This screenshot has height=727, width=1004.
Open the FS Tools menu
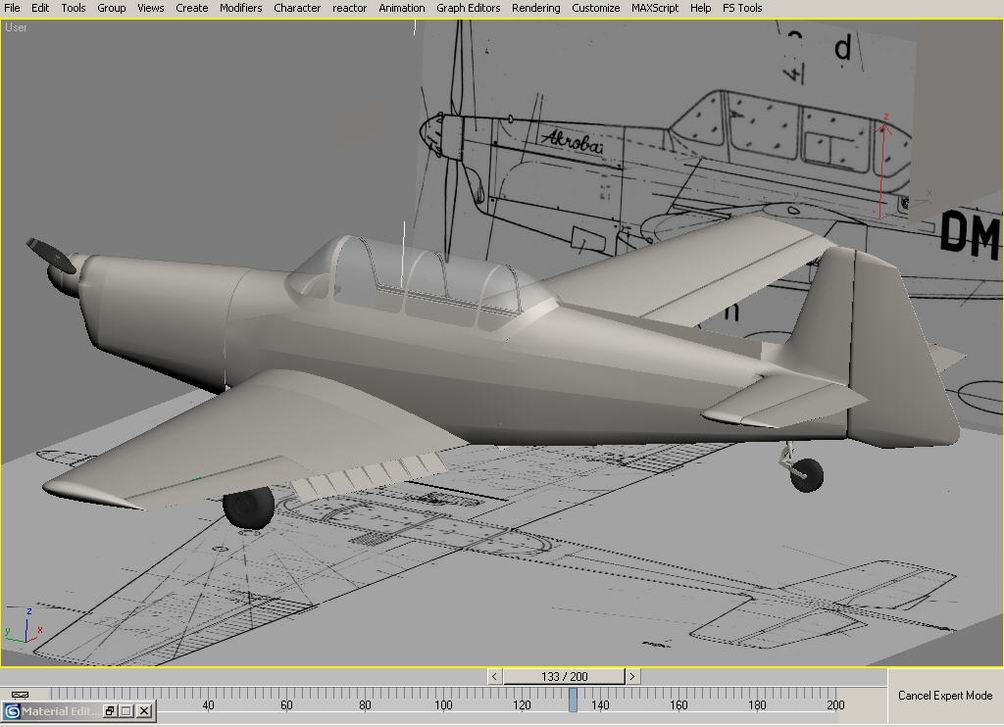pos(742,8)
